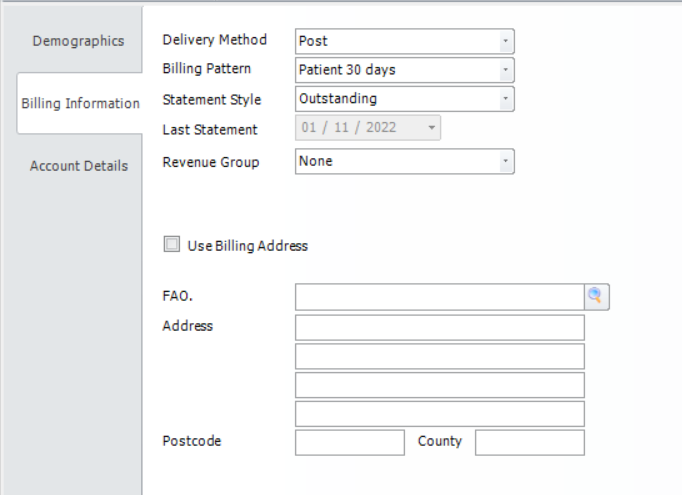Select the third Address line field

point(439,385)
